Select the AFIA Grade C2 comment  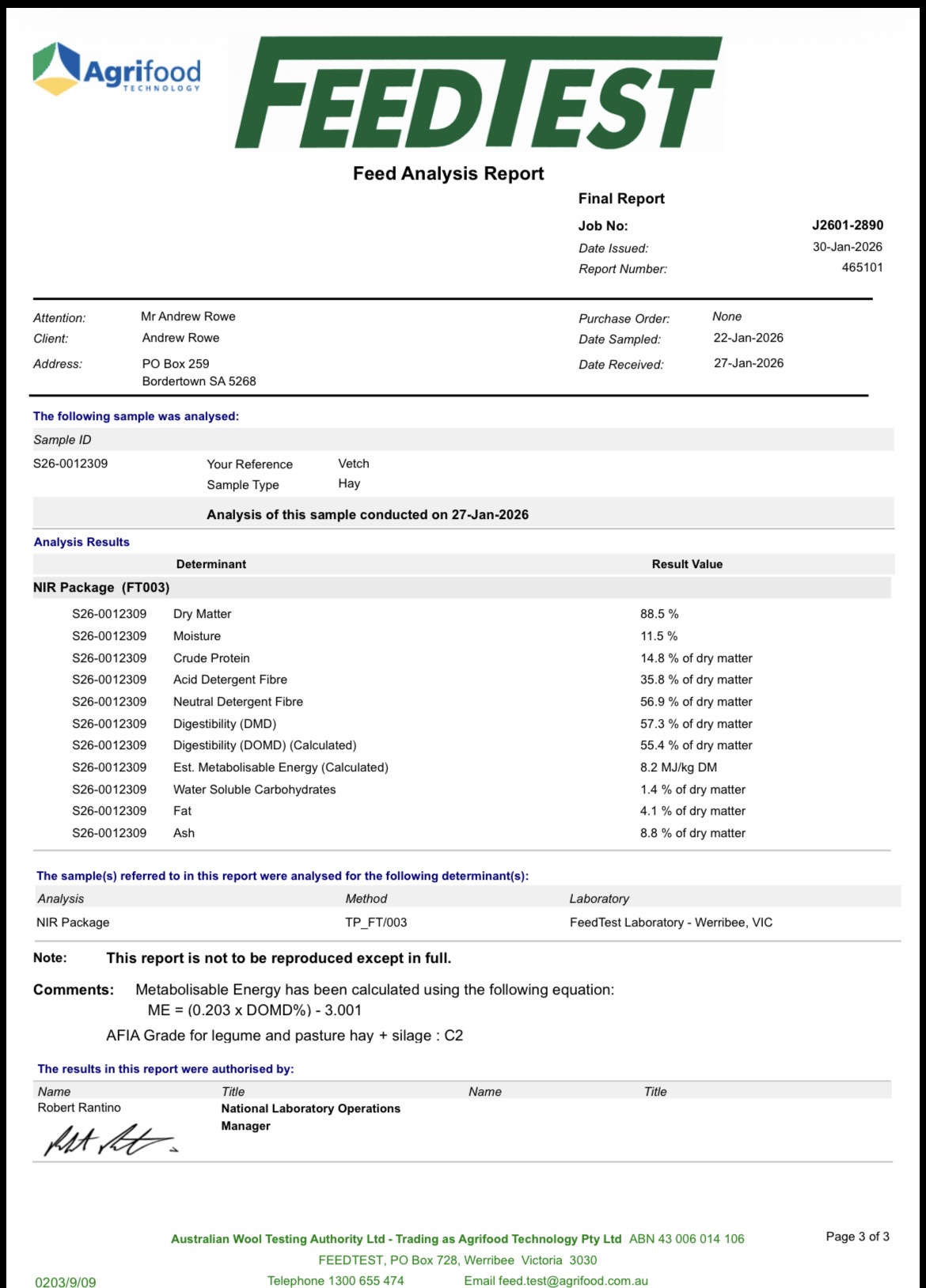(285, 1036)
